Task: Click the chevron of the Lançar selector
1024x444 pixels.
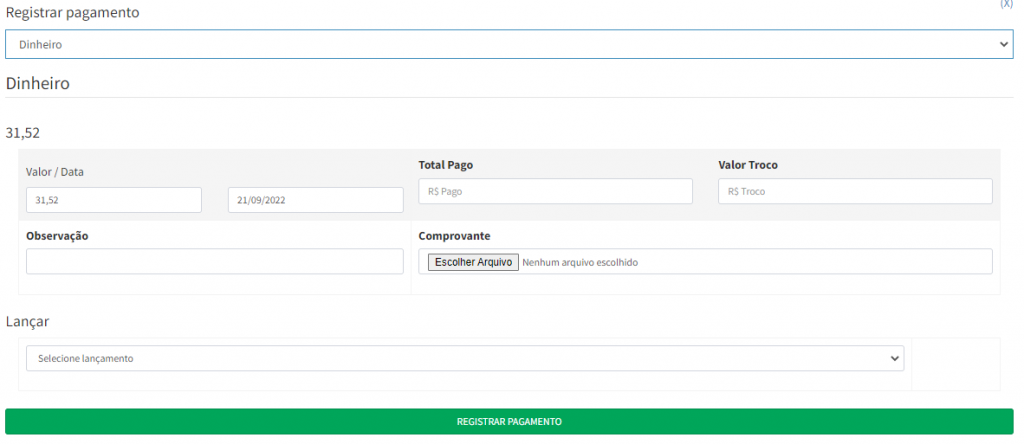Action: click(894, 358)
